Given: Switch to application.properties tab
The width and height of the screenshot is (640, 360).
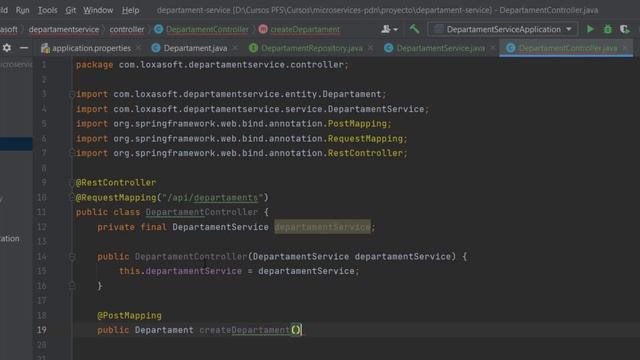Looking at the screenshot, I should (91, 48).
